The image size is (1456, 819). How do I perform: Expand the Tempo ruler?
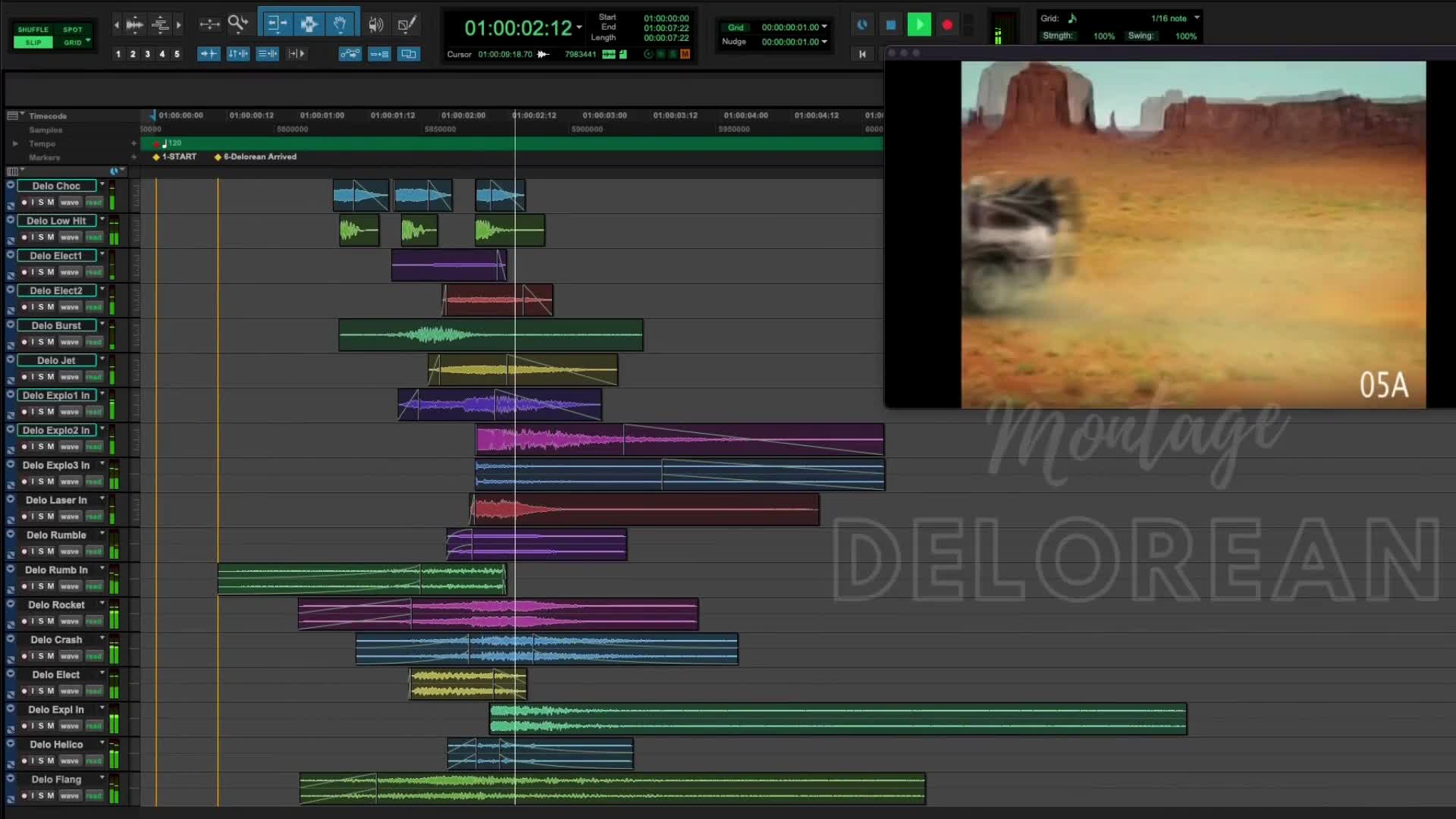[15, 143]
